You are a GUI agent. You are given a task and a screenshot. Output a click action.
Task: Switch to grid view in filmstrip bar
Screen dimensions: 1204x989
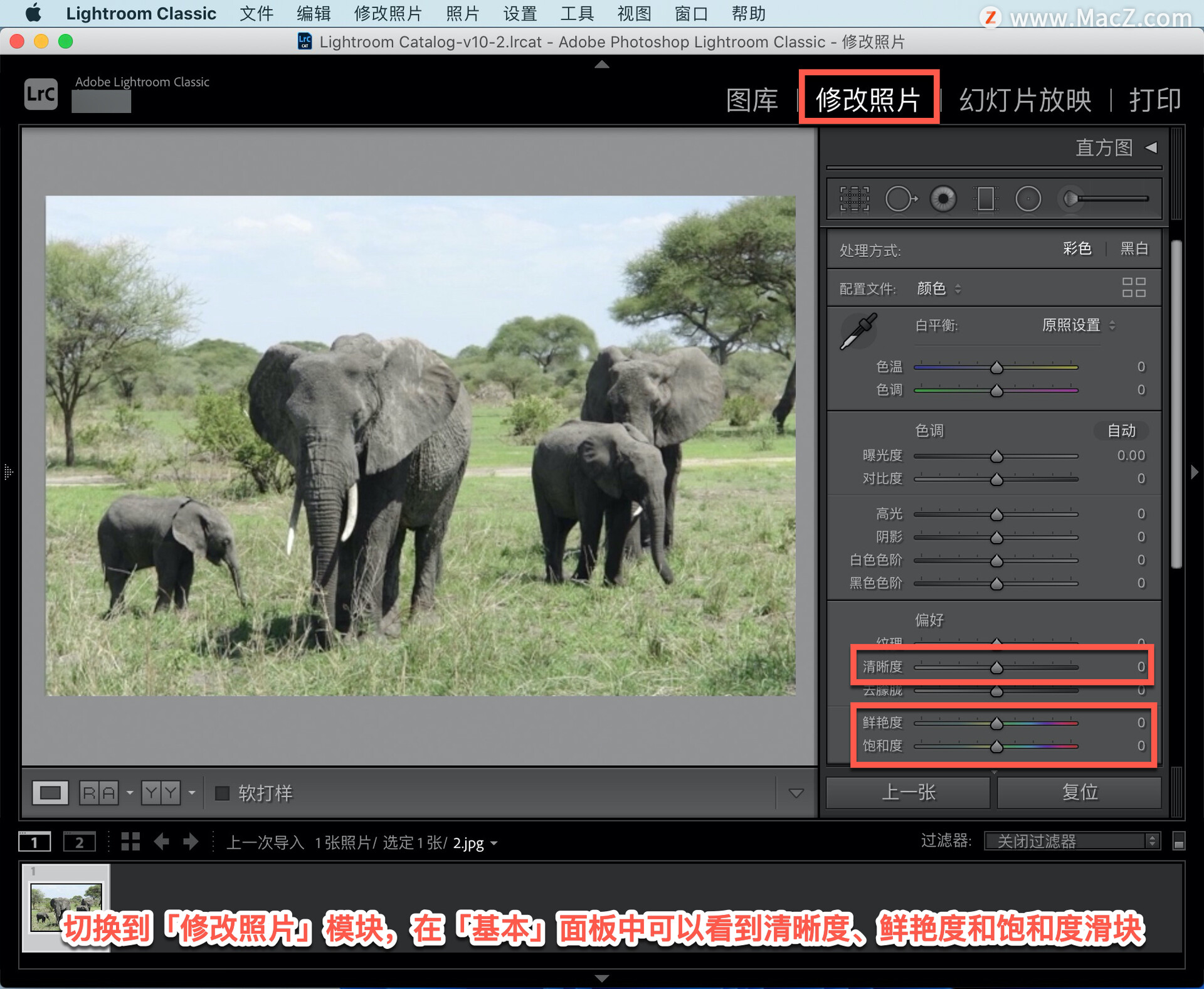[x=130, y=842]
